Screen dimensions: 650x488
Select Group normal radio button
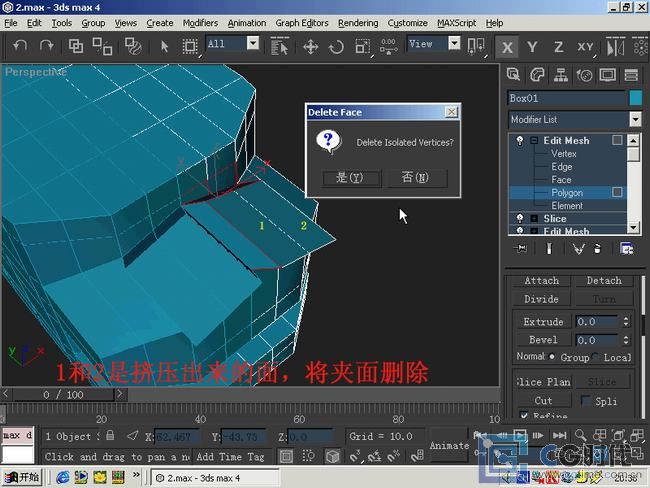tap(552, 356)
